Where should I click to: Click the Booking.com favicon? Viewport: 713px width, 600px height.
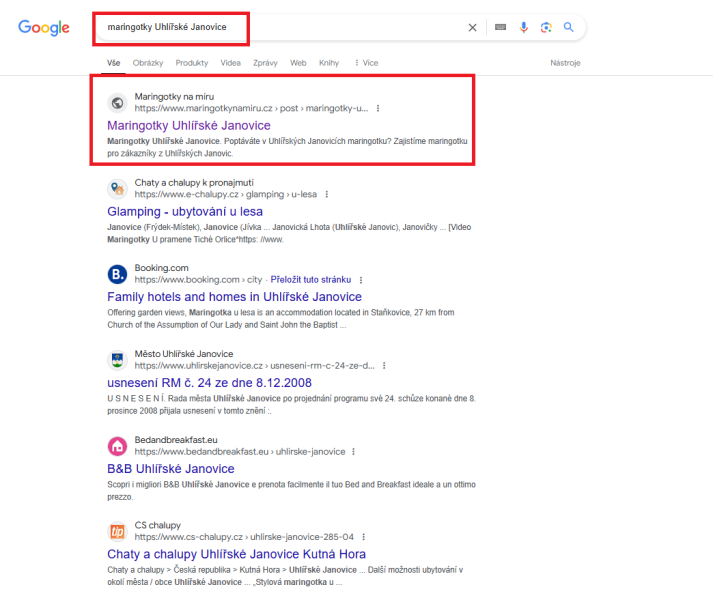(x=118, y=274)
